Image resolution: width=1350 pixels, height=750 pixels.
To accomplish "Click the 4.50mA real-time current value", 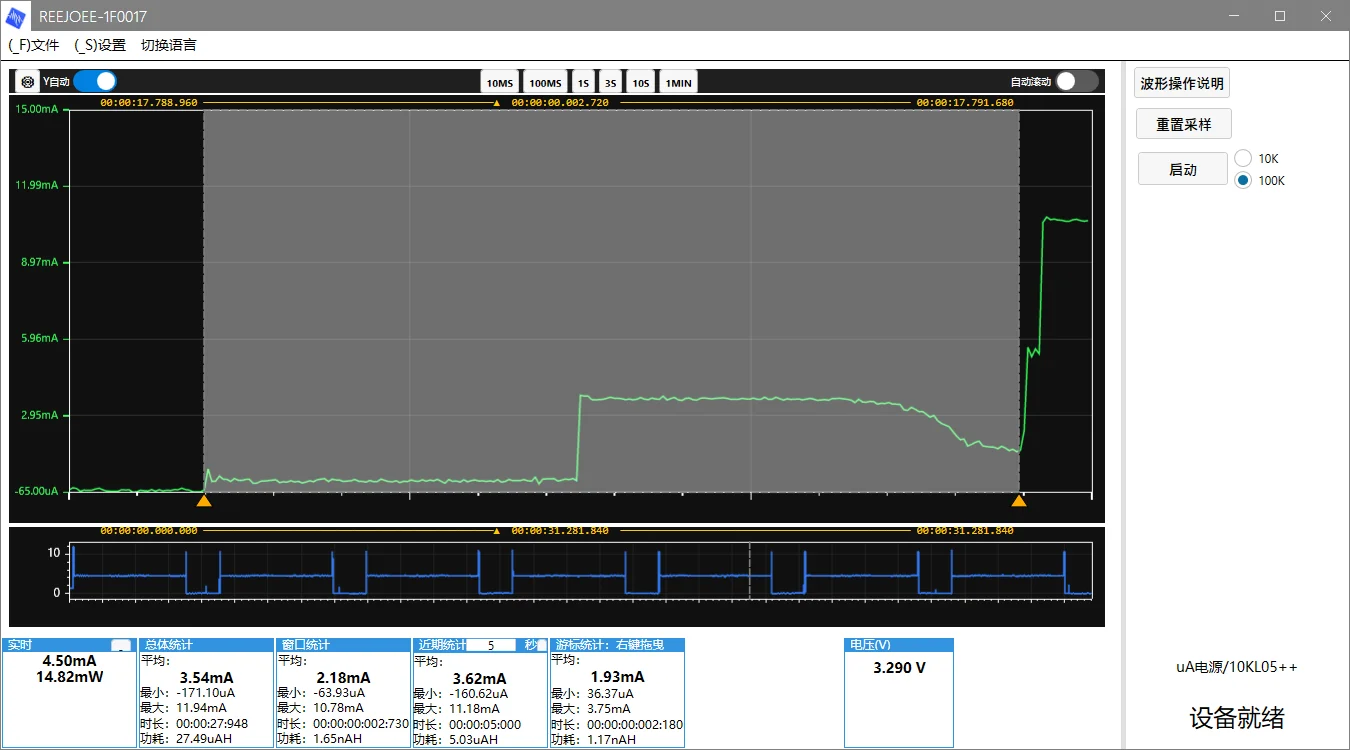I will coord(69,661).
